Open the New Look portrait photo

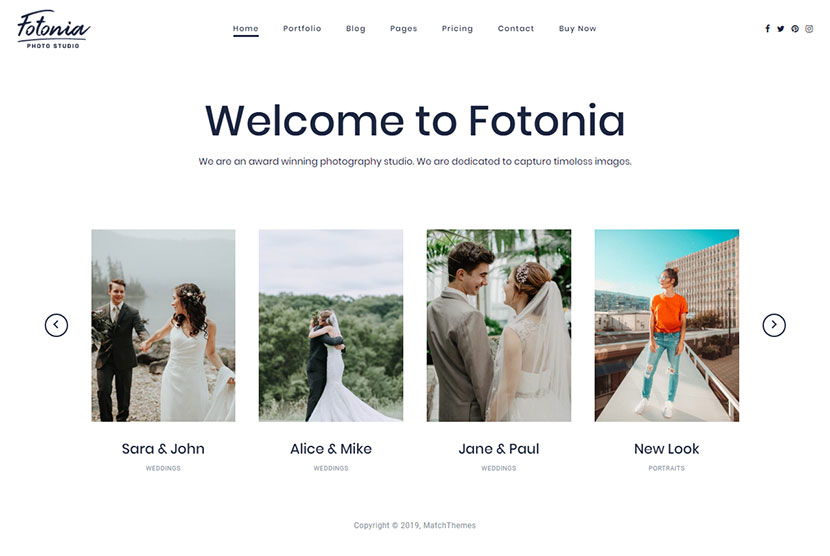(x=666, y=325)
